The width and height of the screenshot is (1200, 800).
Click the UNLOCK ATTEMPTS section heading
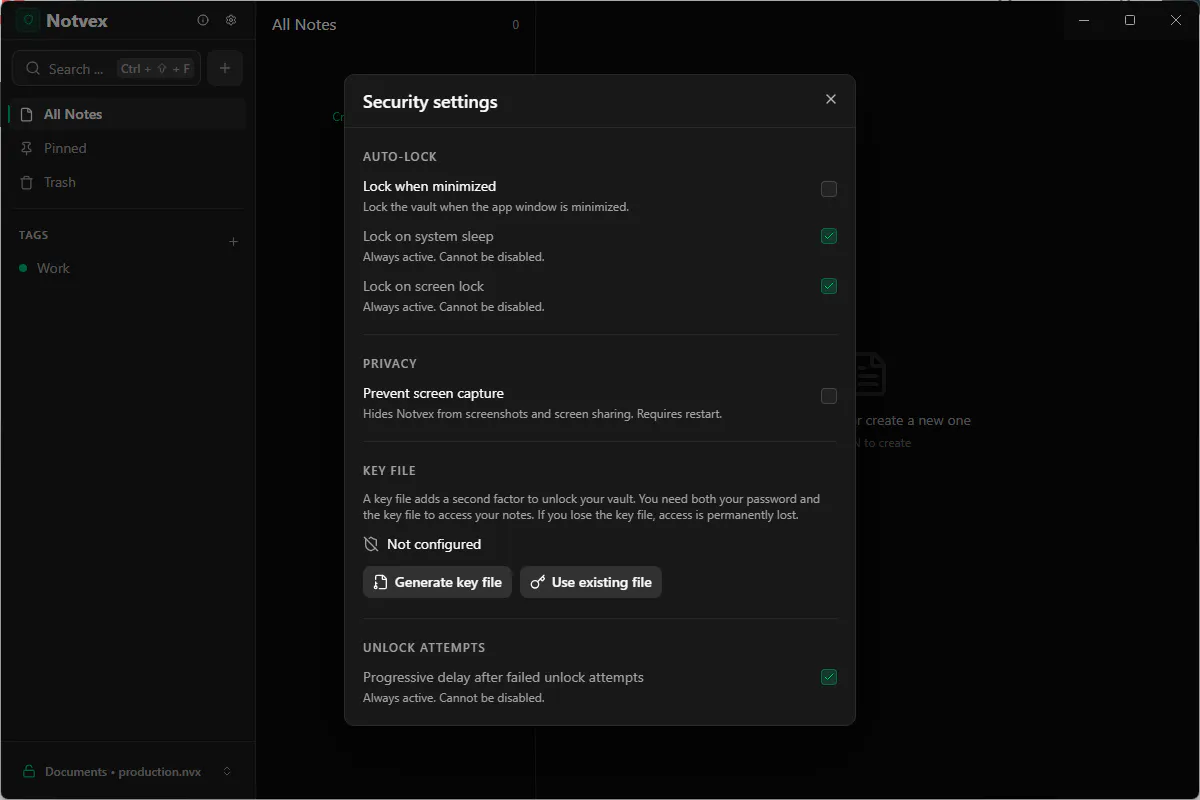[424, 648]
